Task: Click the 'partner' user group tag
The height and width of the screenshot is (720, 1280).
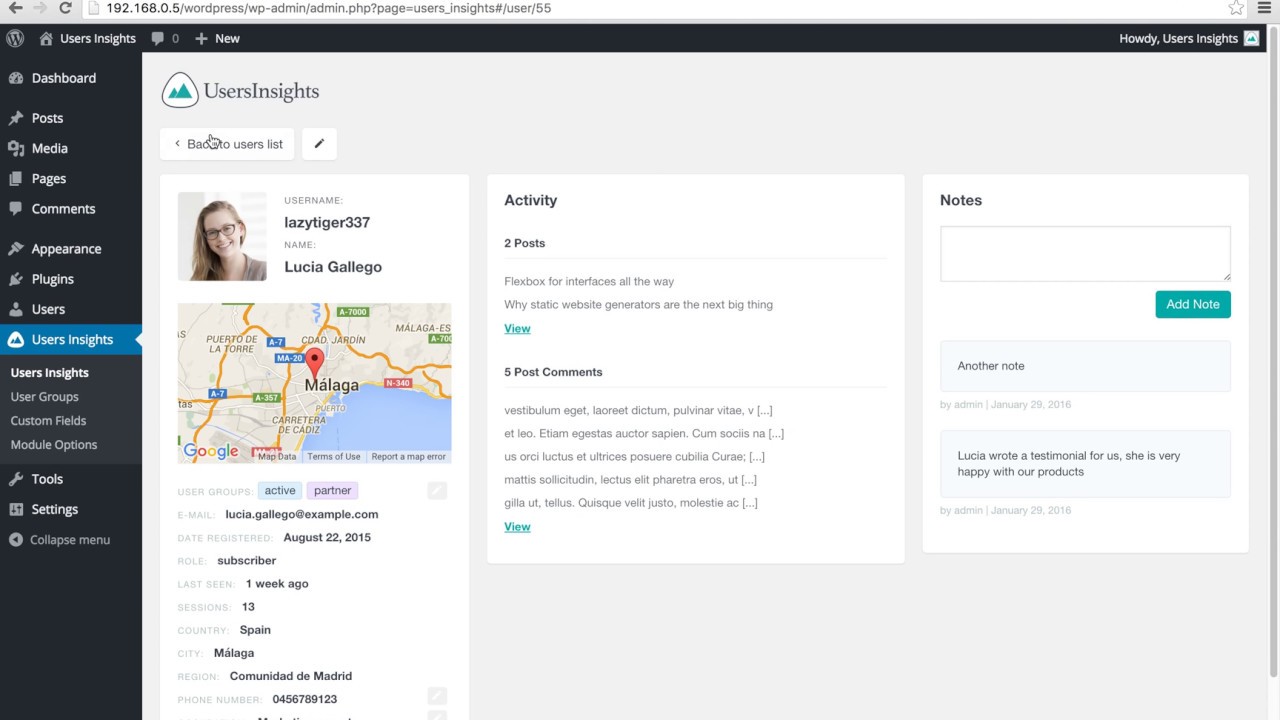Action: [x=333, y=490]
